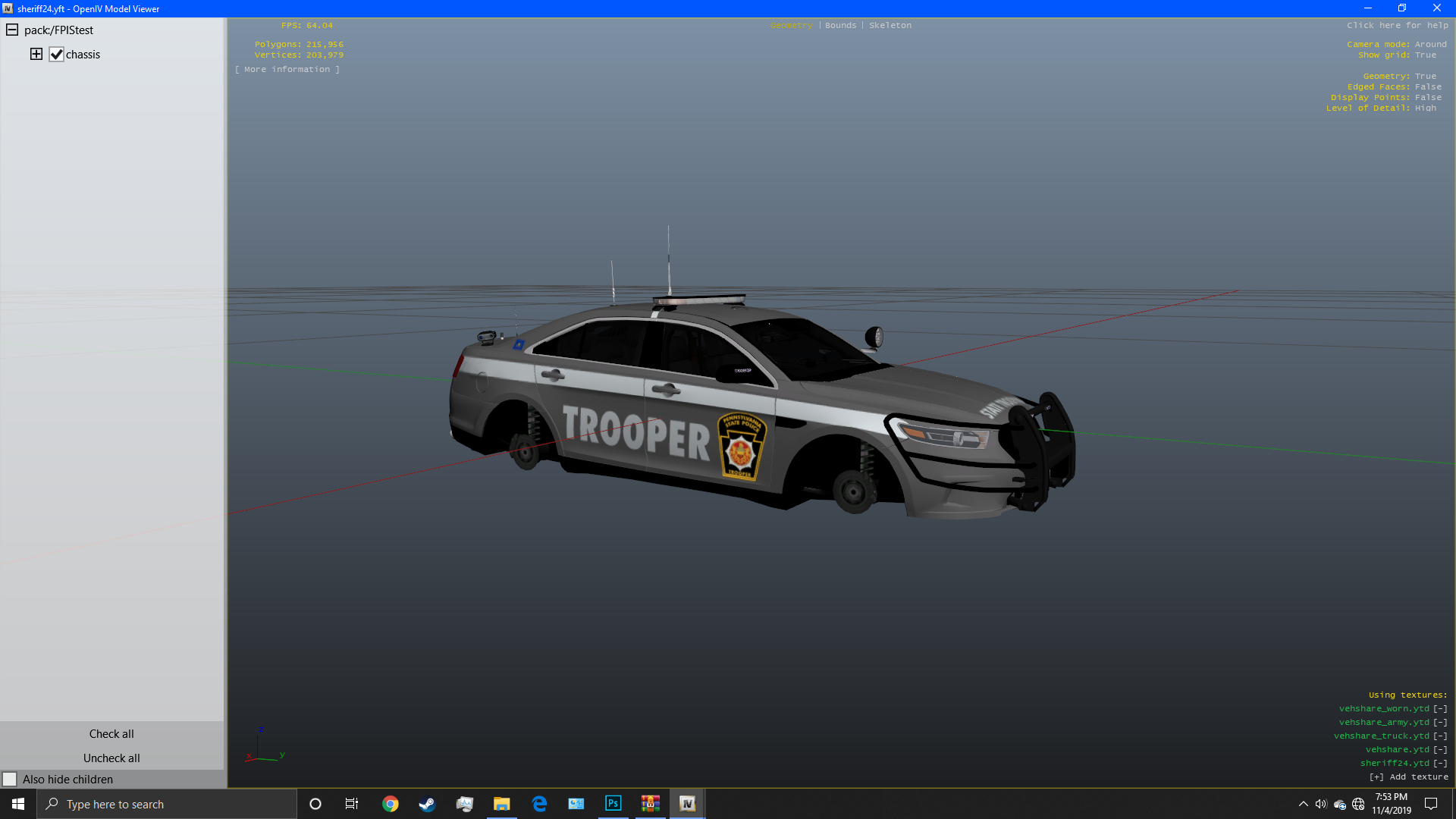This screenshot has width=1456, height=819.
Task: Click the Add texture link
Action: pos(1408,777)
